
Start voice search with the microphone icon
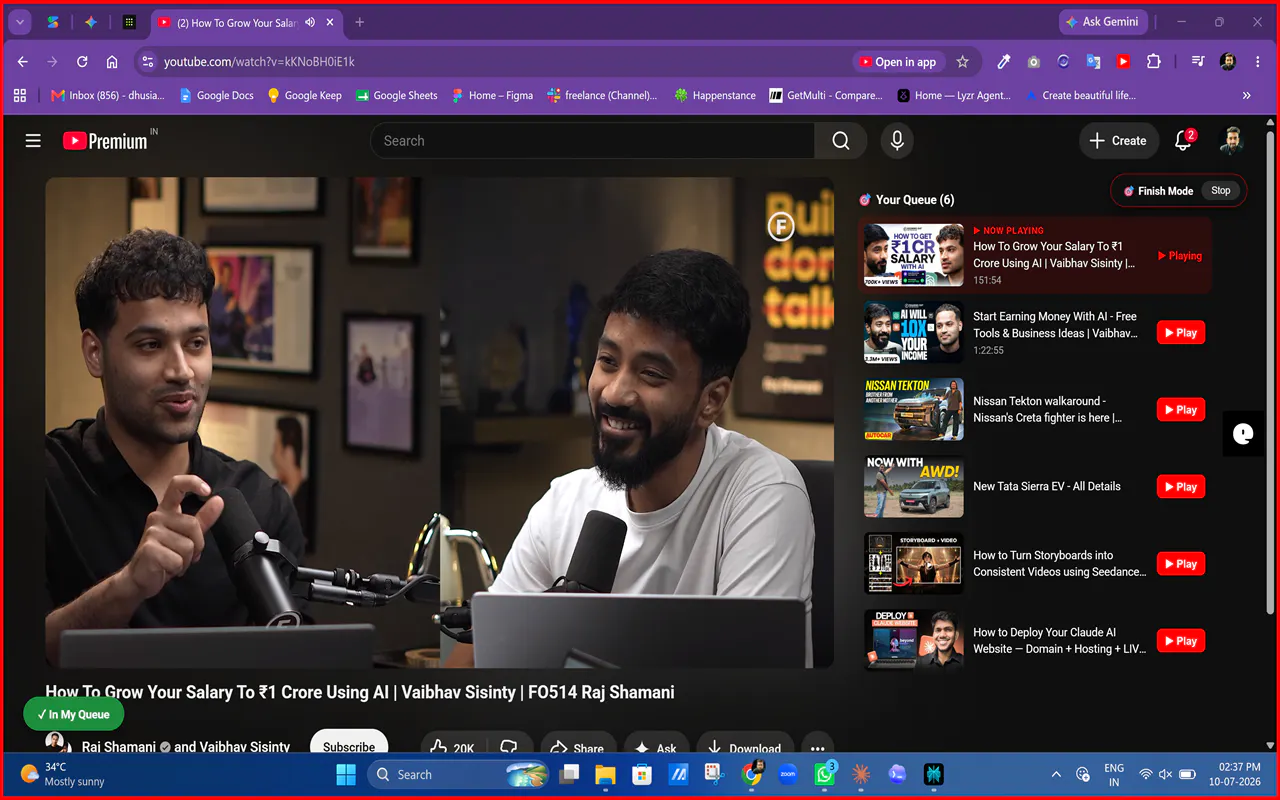point(897,141)
